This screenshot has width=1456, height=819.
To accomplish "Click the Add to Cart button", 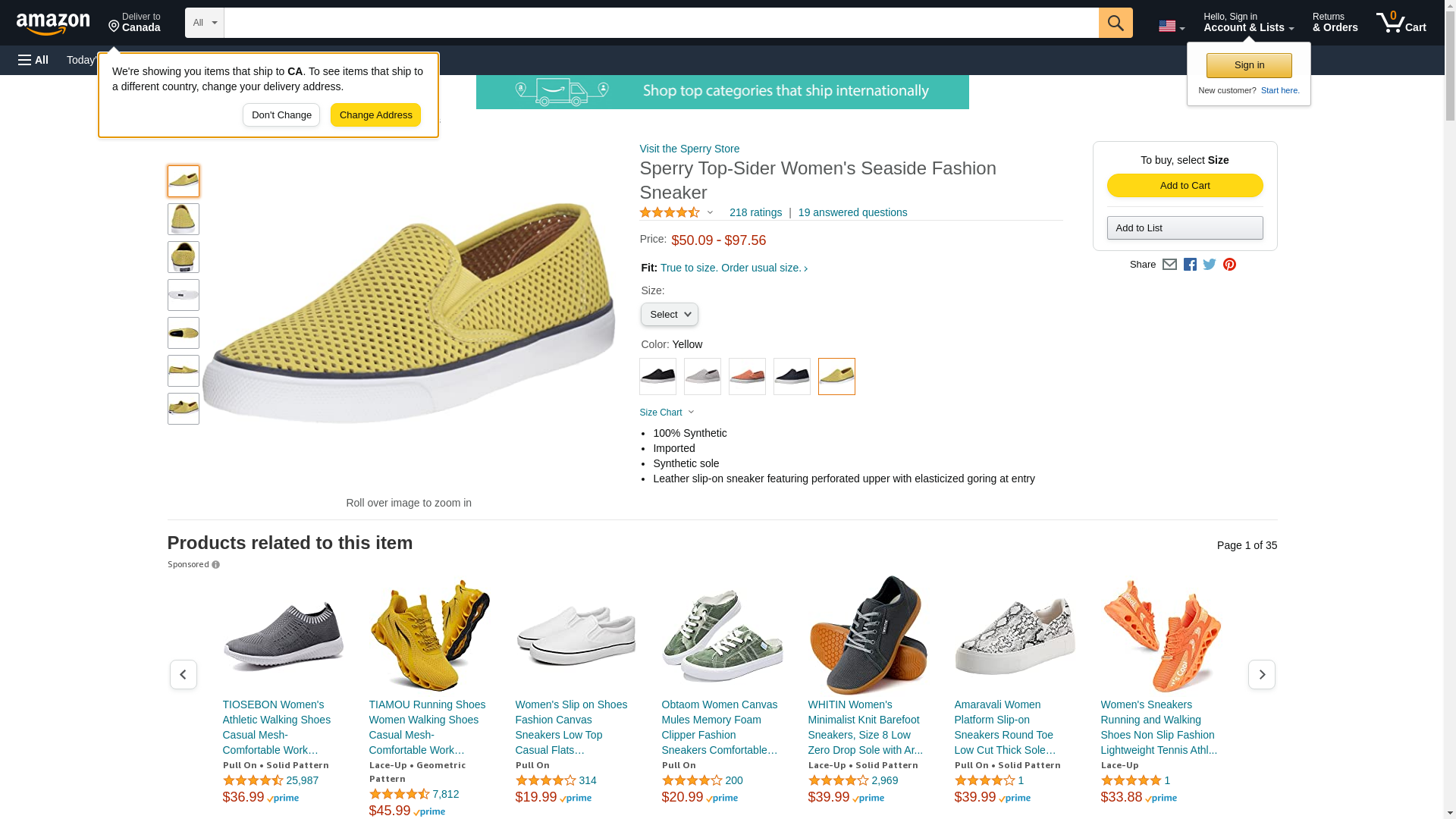I will pos(1185,186).
